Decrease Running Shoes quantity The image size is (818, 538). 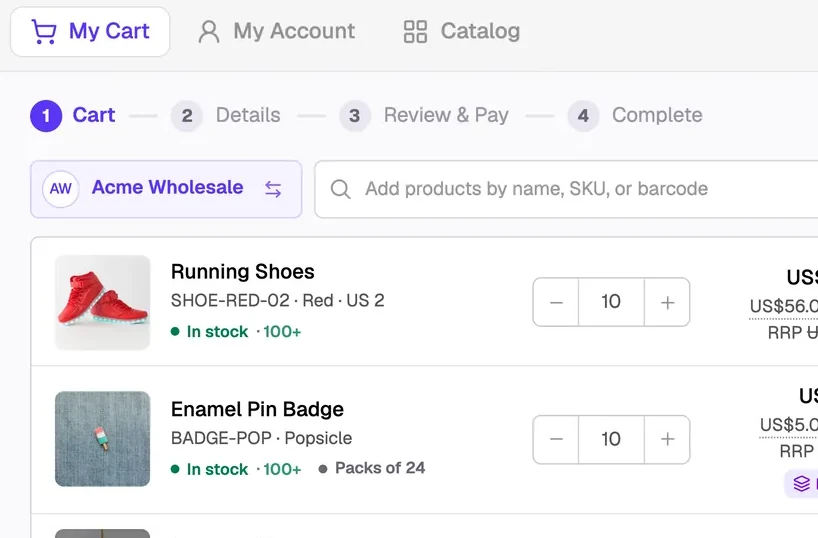click(556, 302)
